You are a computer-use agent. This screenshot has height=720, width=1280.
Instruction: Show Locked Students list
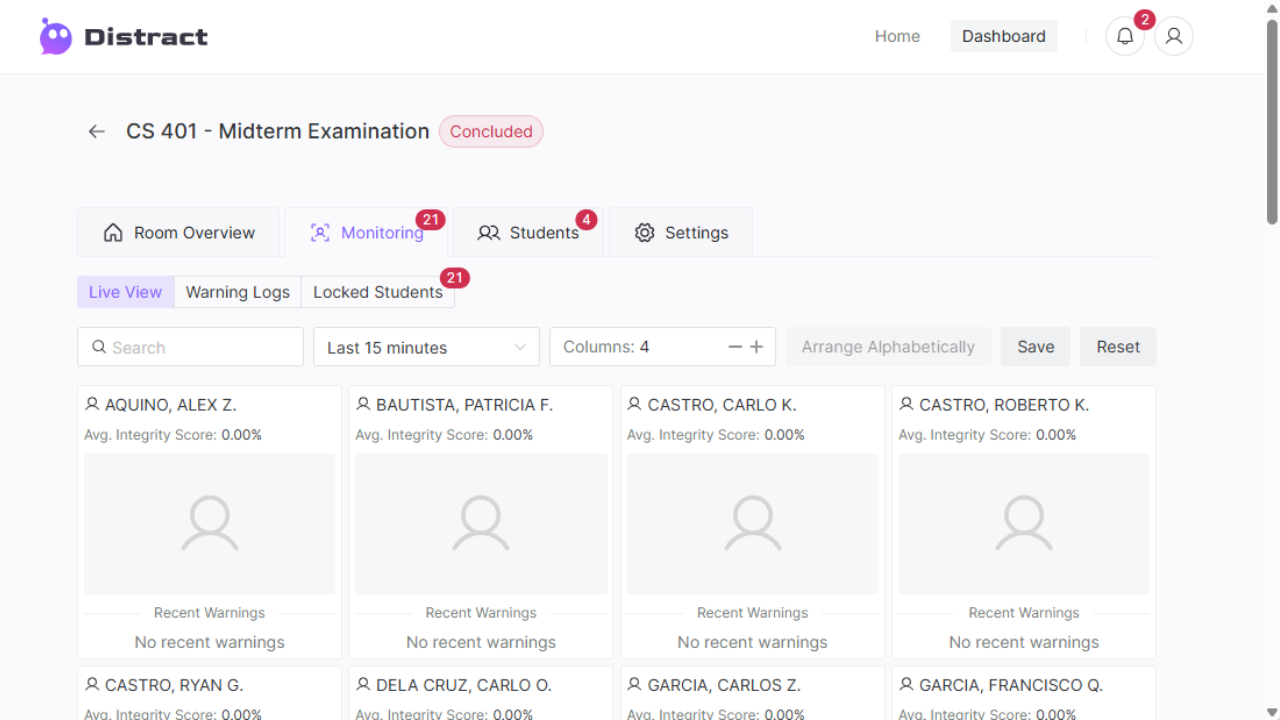(378, 292)
